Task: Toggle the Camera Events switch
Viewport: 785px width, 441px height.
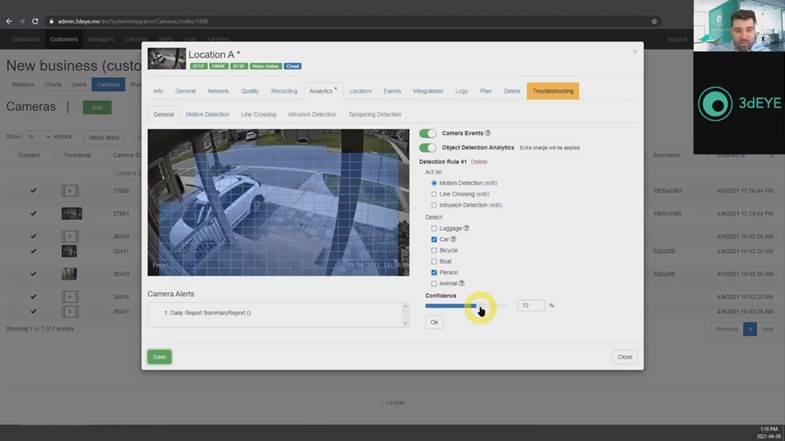Action: (x=427, y=133)
